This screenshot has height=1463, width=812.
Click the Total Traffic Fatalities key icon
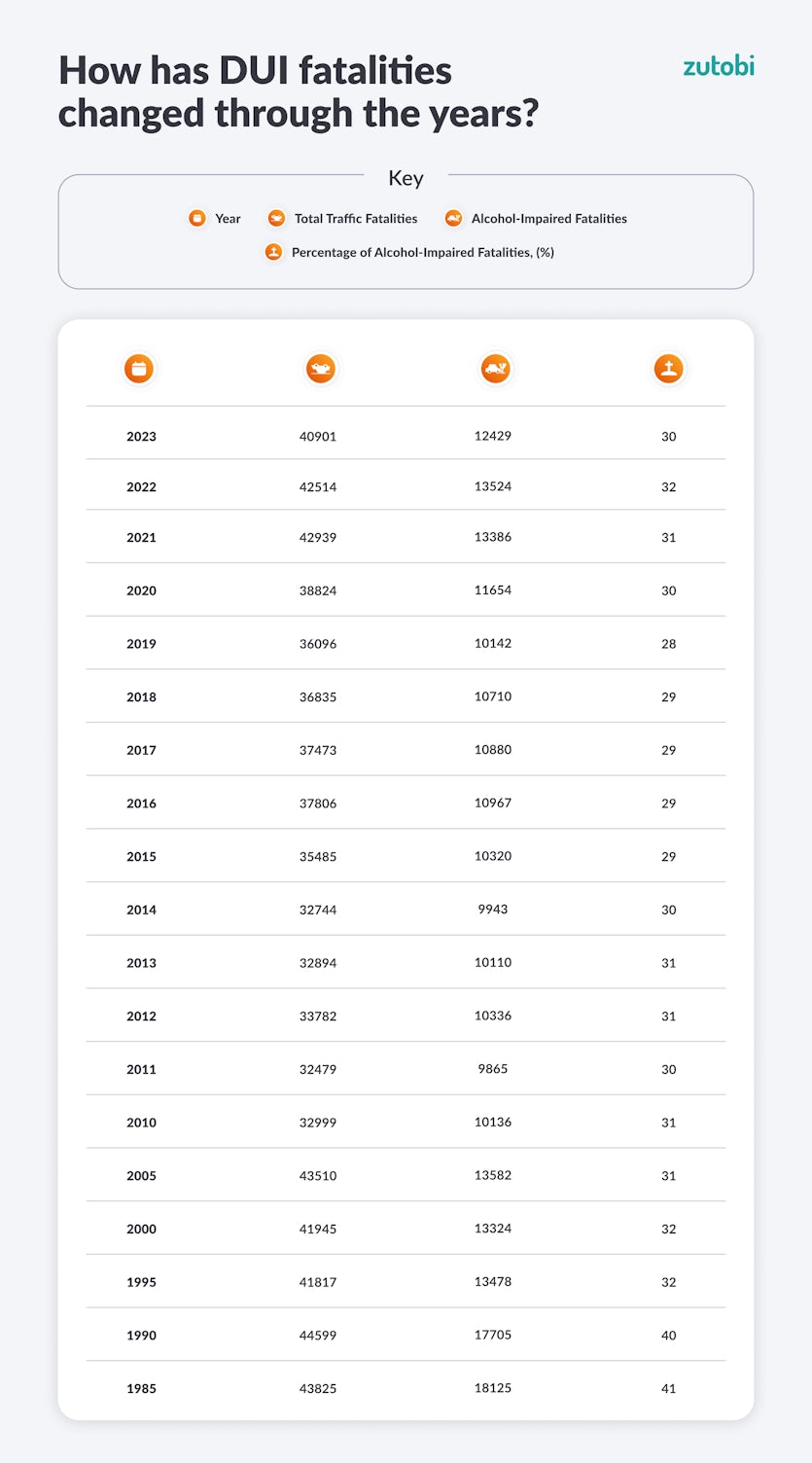277,219
